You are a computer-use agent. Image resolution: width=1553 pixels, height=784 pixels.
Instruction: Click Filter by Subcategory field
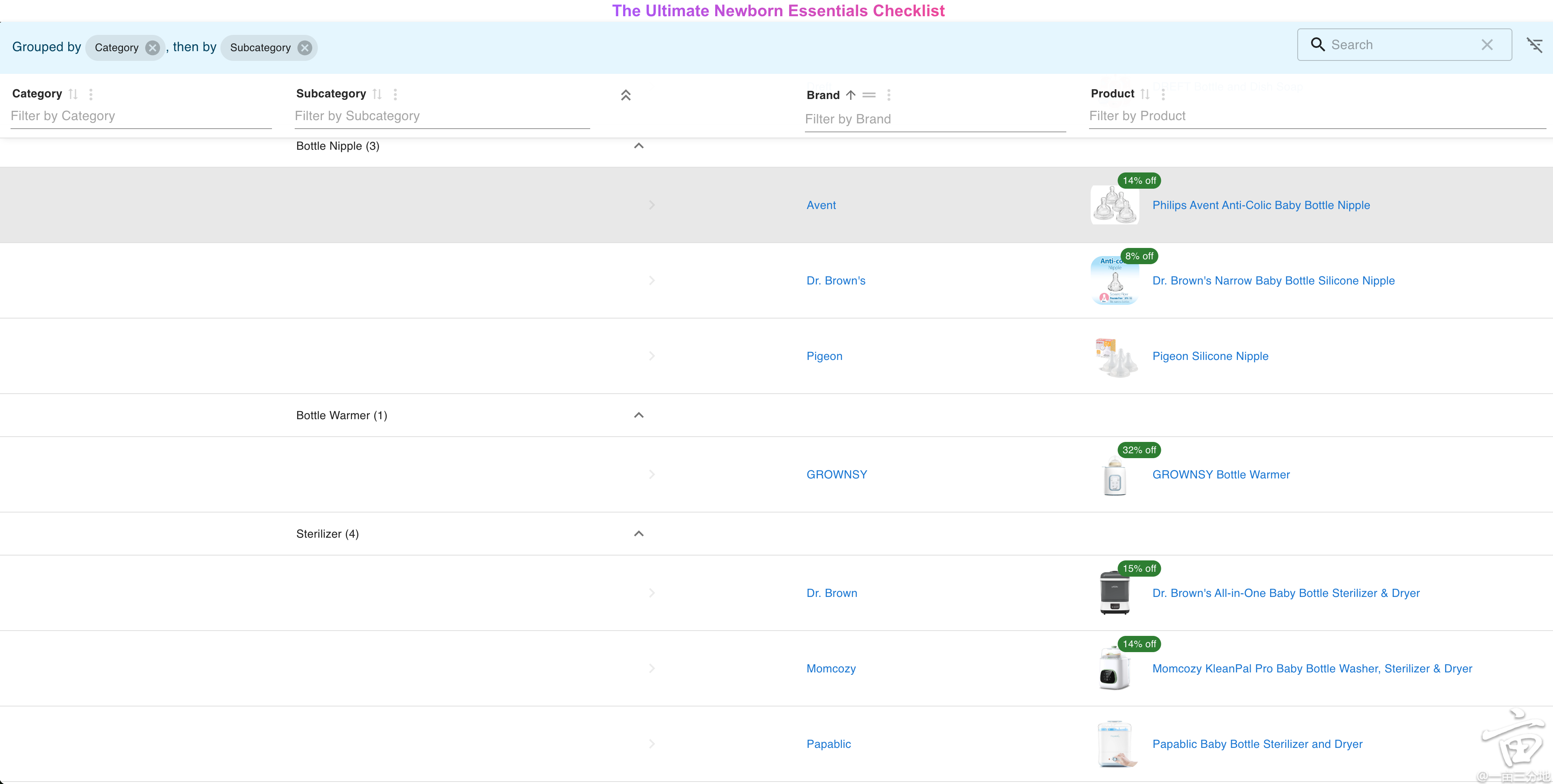coord(442,116)
